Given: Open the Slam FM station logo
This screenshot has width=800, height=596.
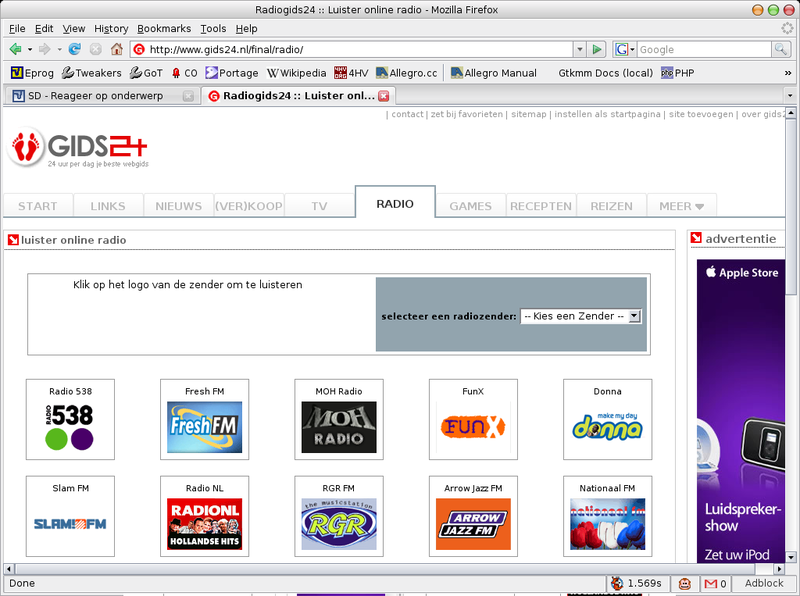Looking at the screenshot, I should pyautogui.click(x=70, y=524).
